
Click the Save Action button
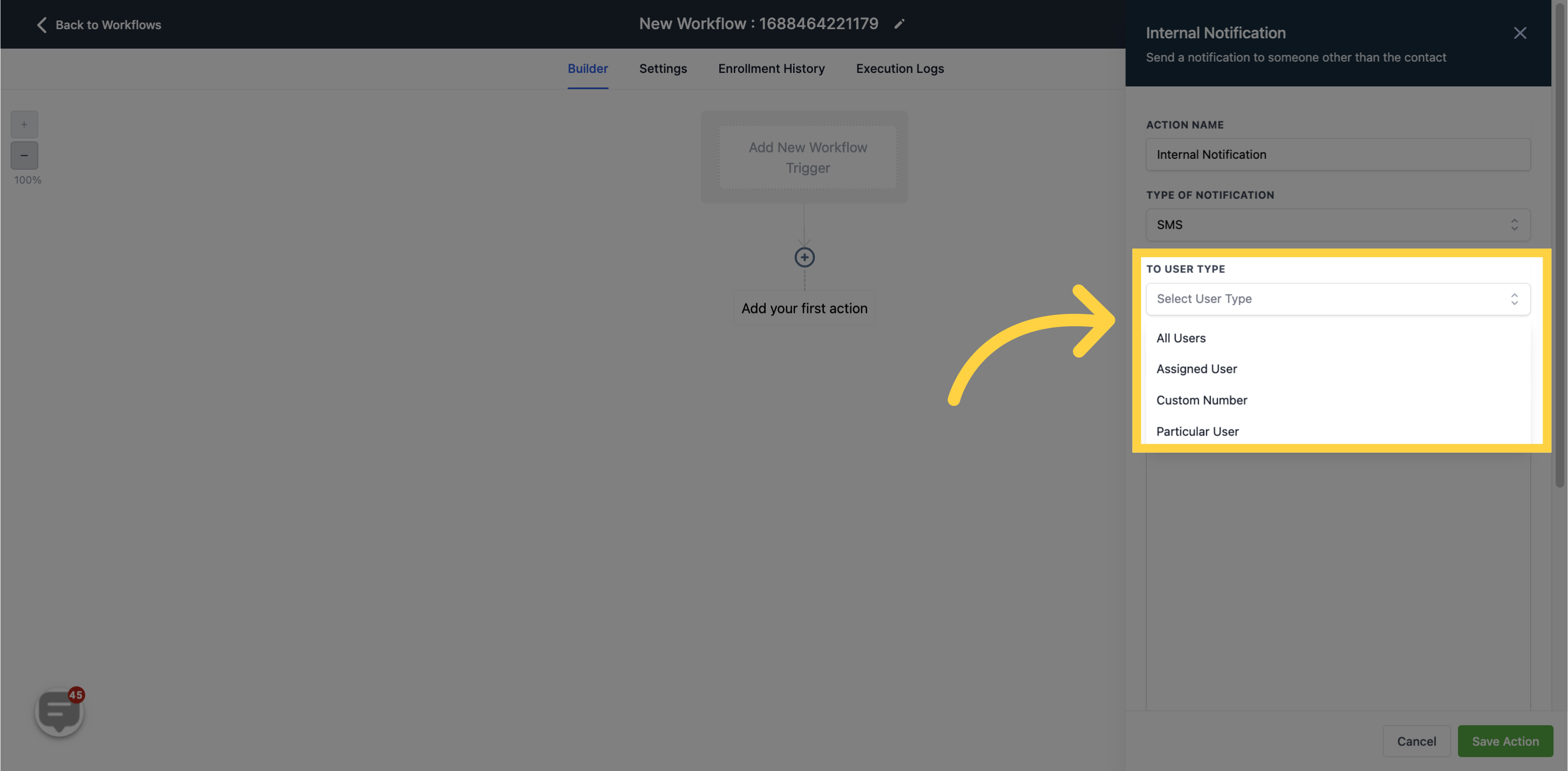(x=1505, y=741)
